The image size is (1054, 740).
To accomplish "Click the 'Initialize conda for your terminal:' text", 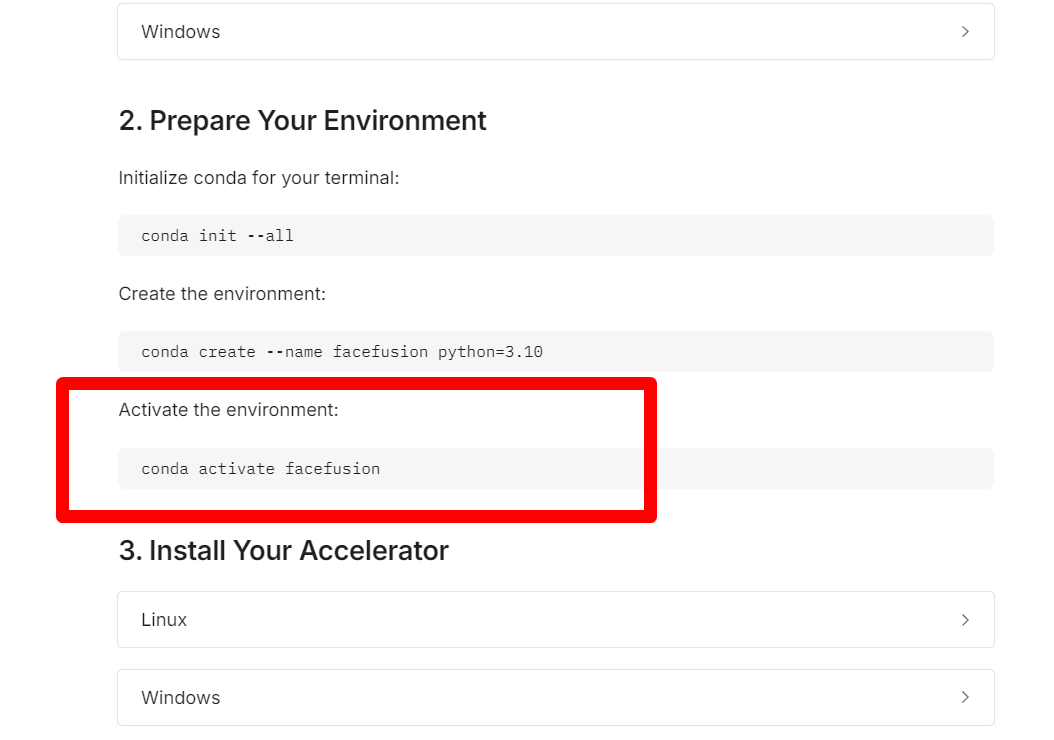I will coord(259,178).
